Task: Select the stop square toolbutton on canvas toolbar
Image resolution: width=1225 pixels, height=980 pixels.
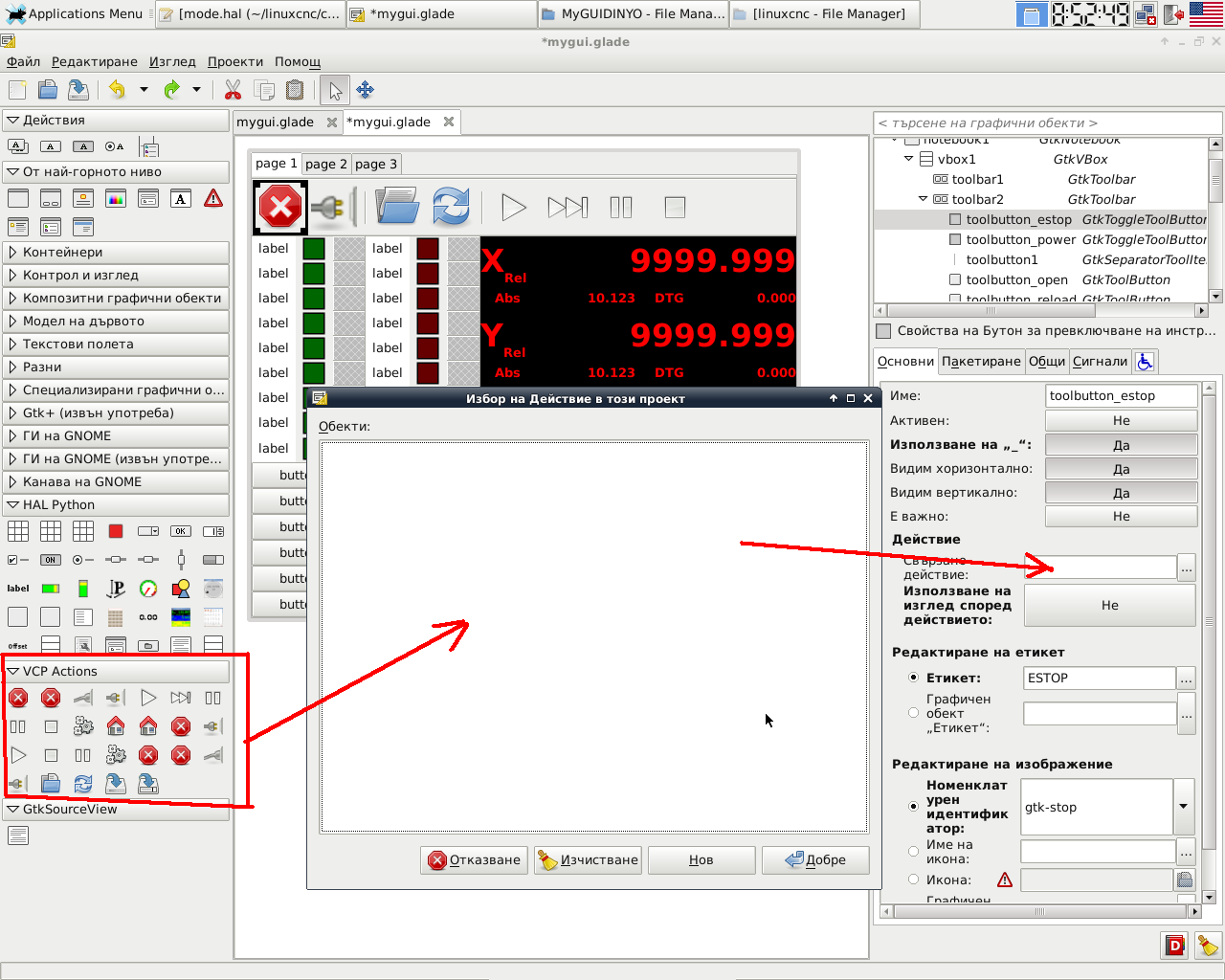Action: click(x=675, y=207)
